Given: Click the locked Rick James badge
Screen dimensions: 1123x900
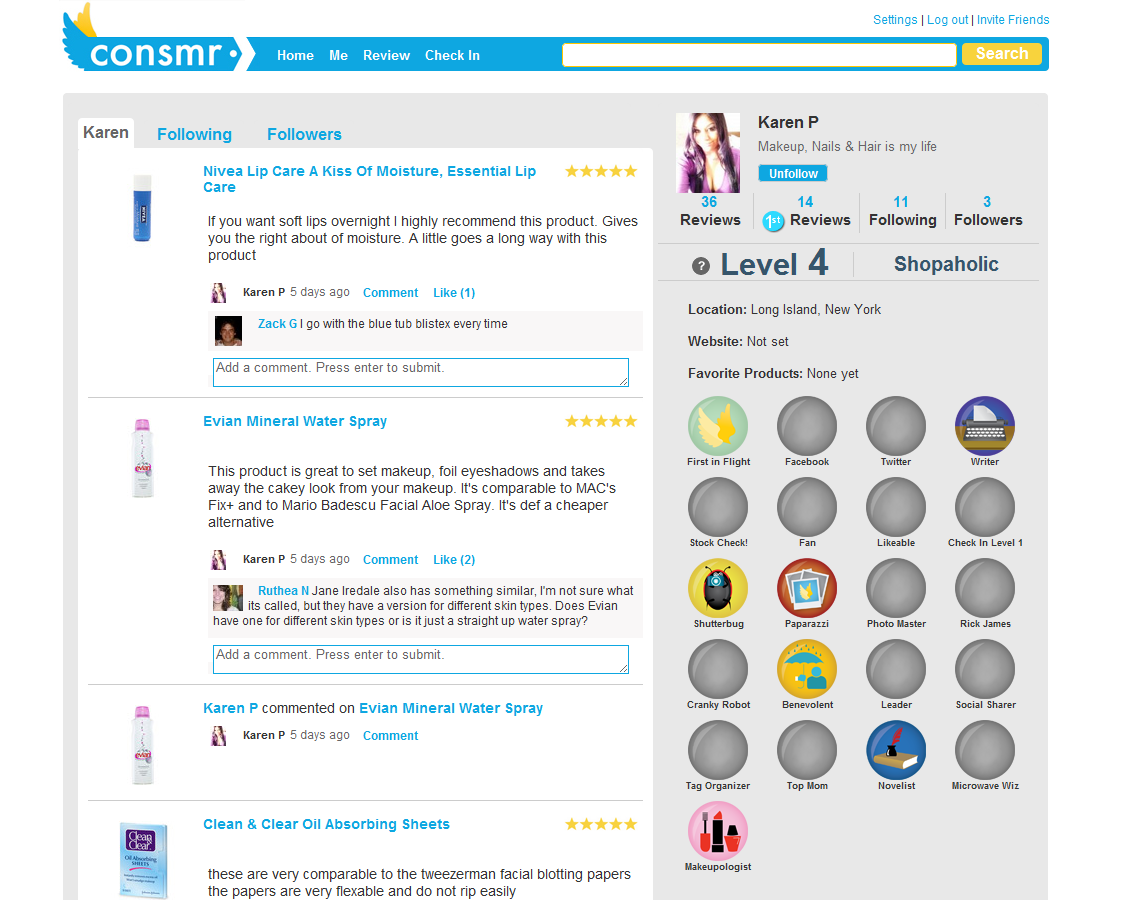Looking at the screenshot, I should coord(985,588).
